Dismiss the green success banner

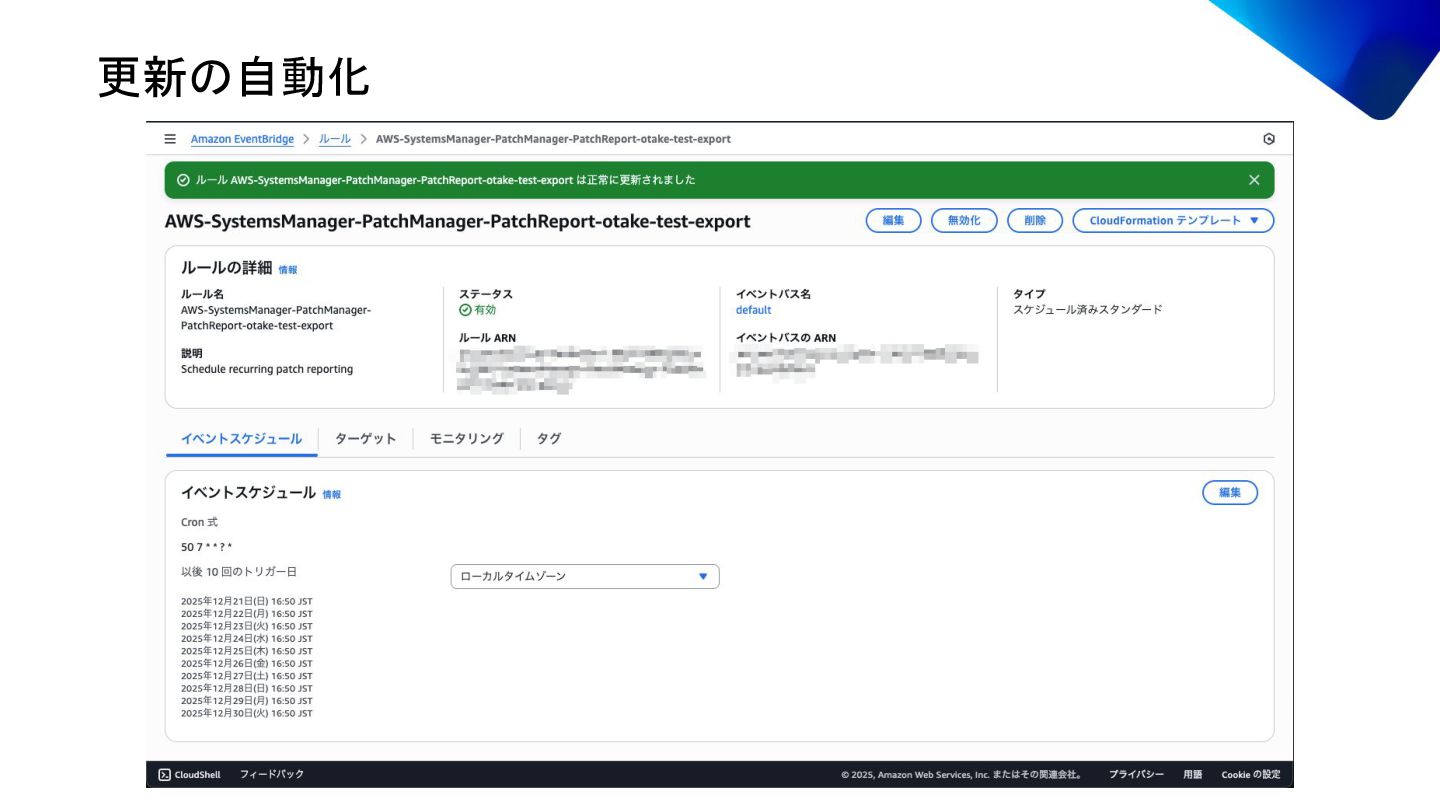pos(1254,180)
